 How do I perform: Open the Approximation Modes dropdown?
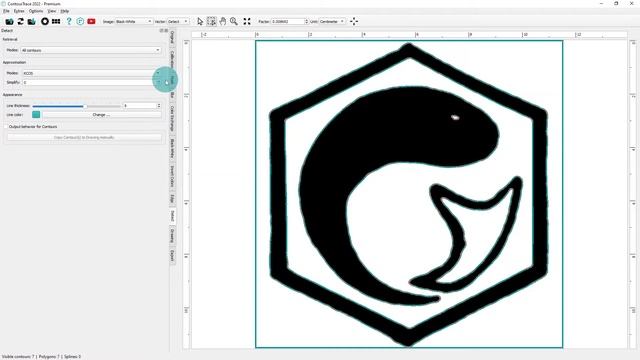91,73
